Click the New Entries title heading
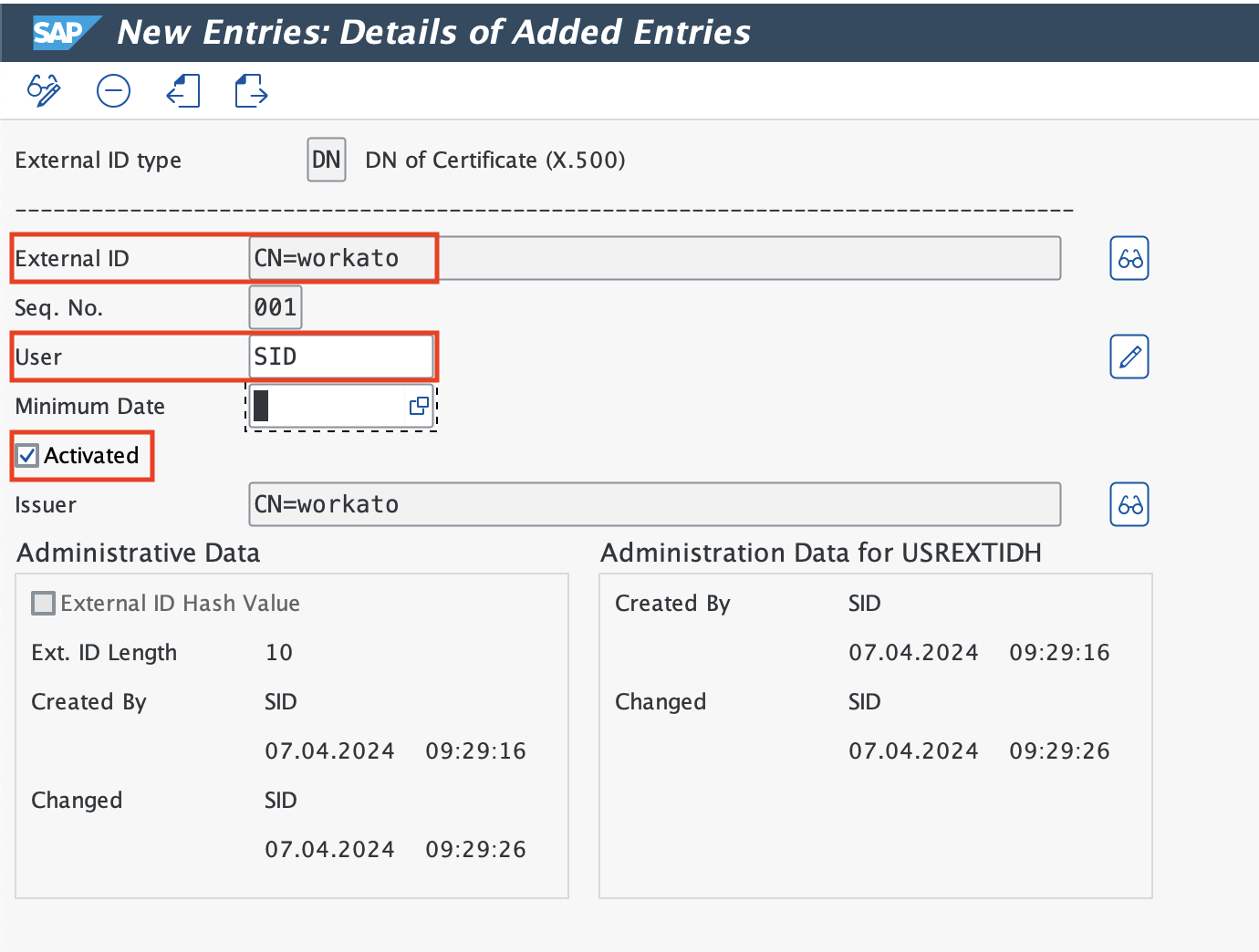The width and height of the screenshot is (1259, 952). point(433,33)
